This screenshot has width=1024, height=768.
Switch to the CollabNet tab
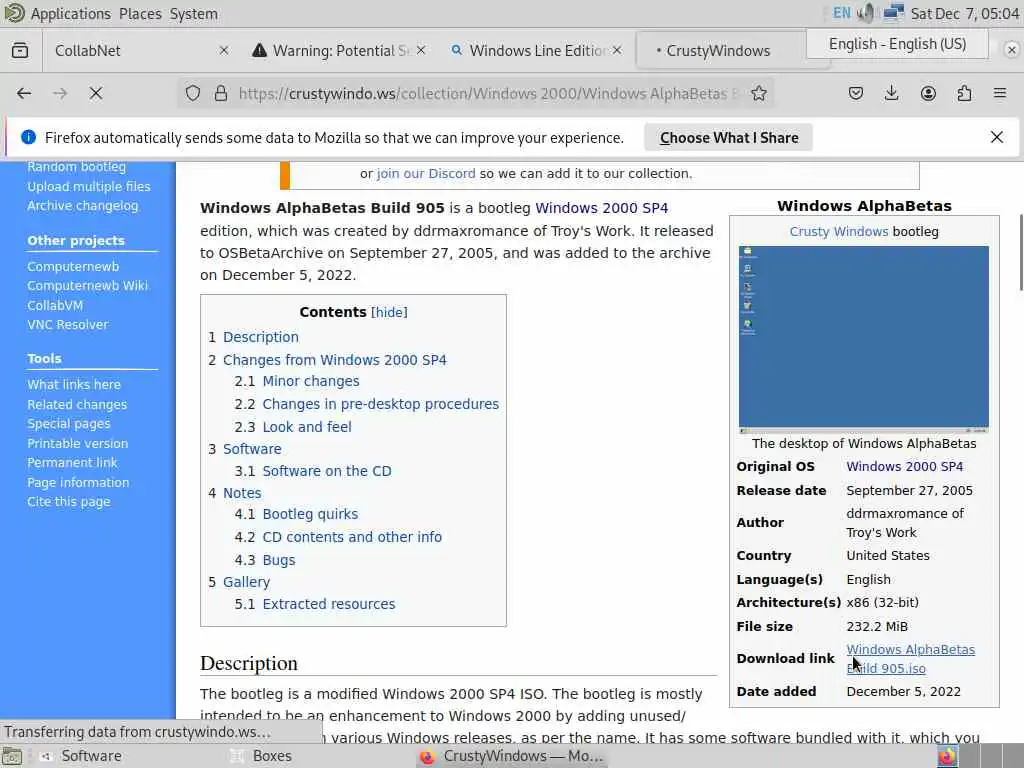(140, 50)
